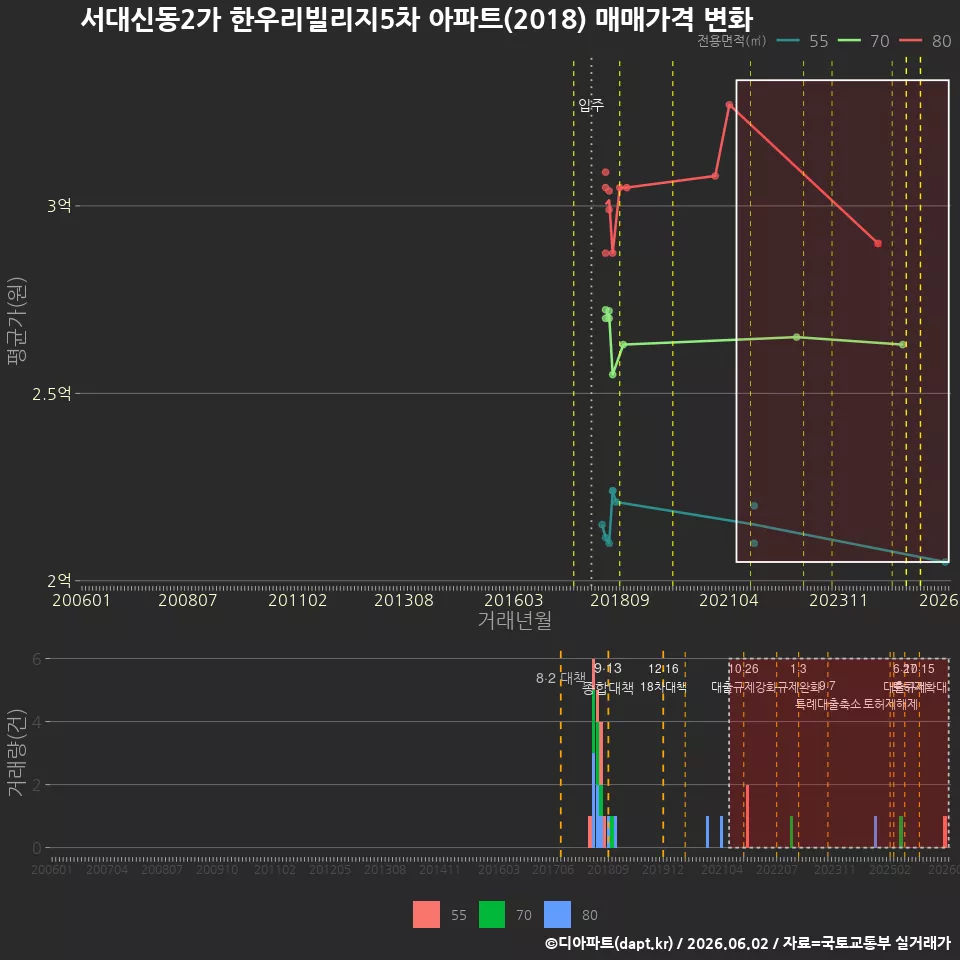The image size is (960, 960).
Task: Click the green 70 line's lowest point near 2.5억
Action: [x=613, y=374]
